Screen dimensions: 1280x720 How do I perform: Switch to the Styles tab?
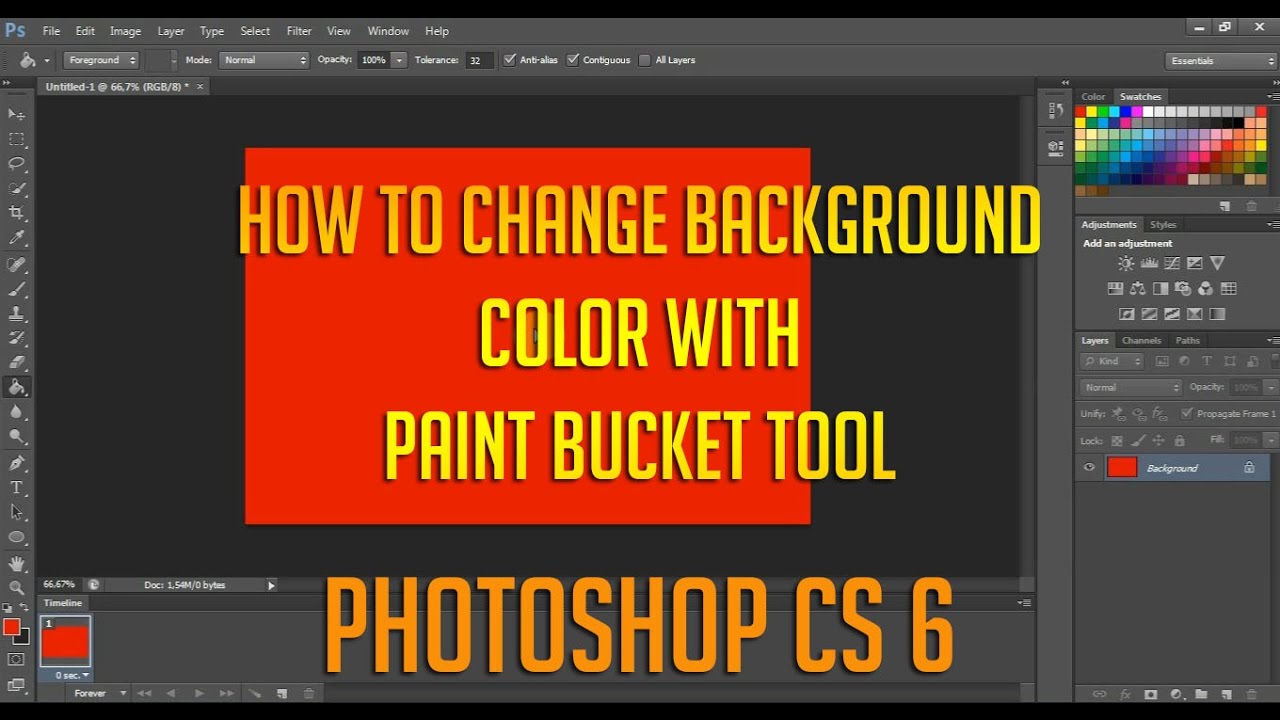pos(1163,224)
